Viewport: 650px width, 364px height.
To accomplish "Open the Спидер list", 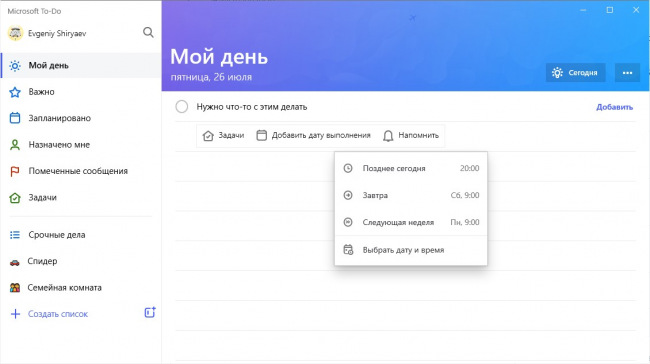I will [81, 261].
